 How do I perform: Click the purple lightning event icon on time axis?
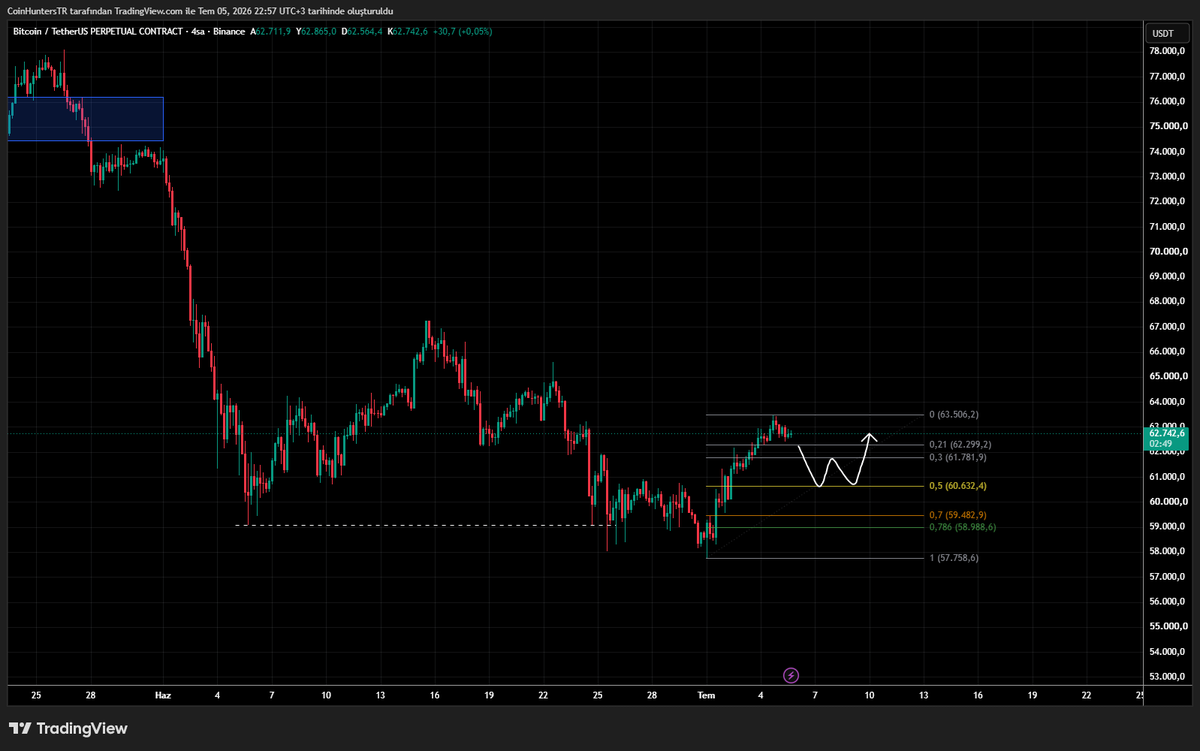791,676
